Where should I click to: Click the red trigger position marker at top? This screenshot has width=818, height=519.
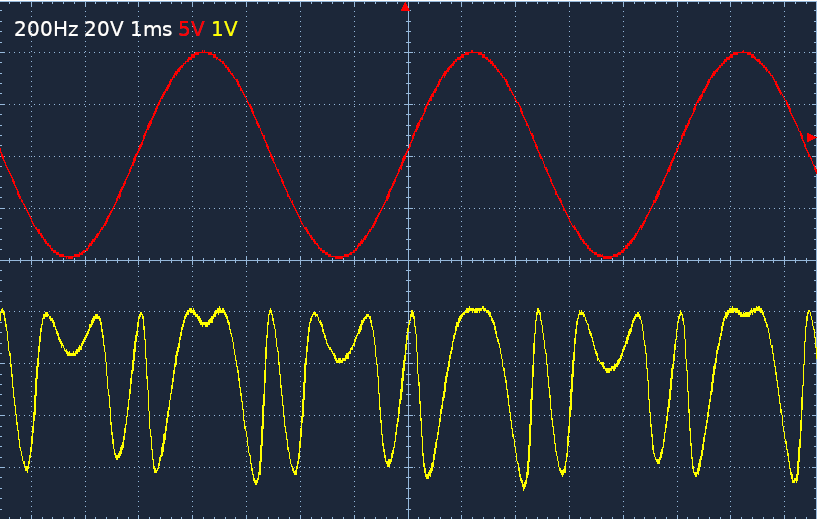point(405,7)
